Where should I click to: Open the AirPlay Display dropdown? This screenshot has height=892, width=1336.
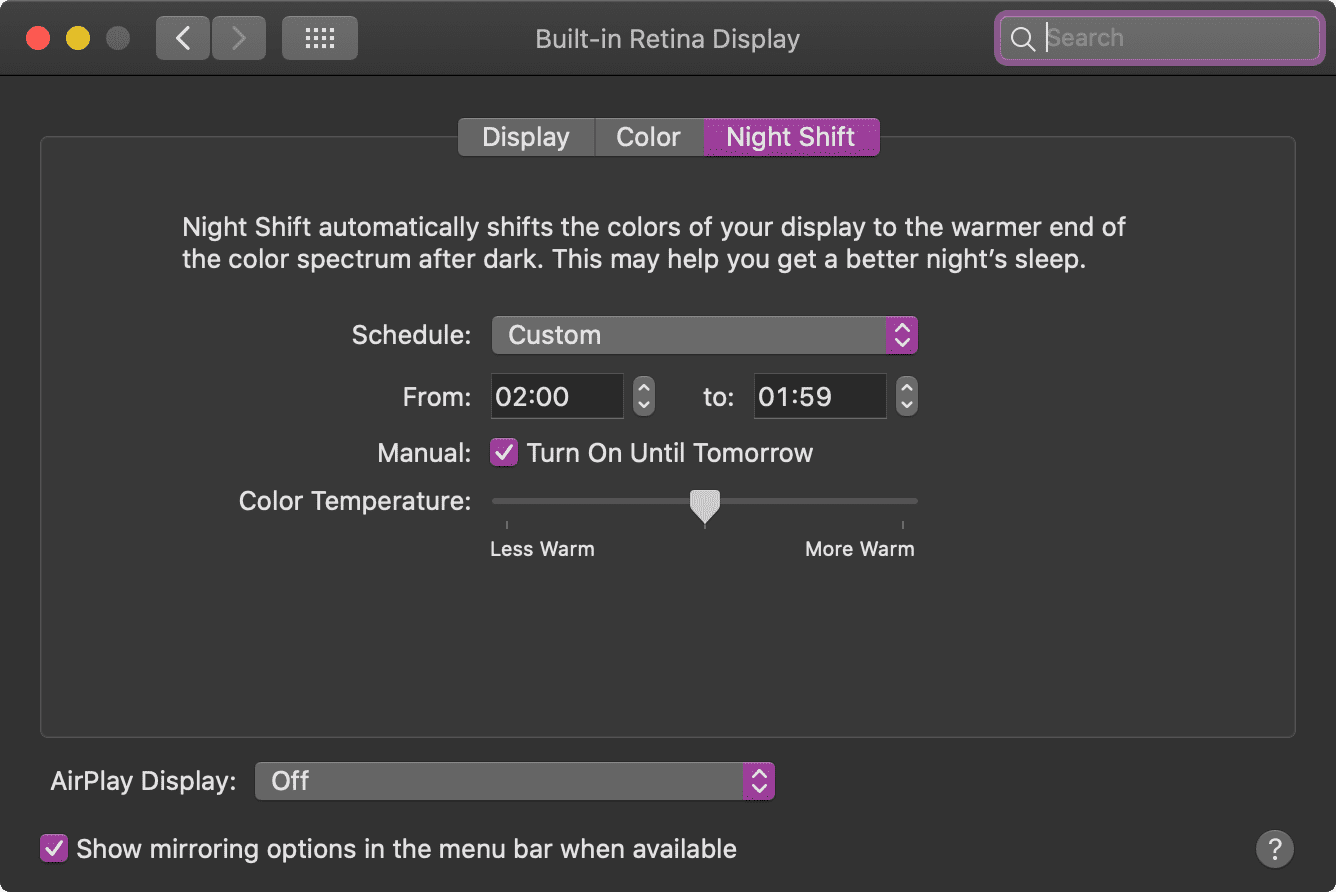[515, 781]
